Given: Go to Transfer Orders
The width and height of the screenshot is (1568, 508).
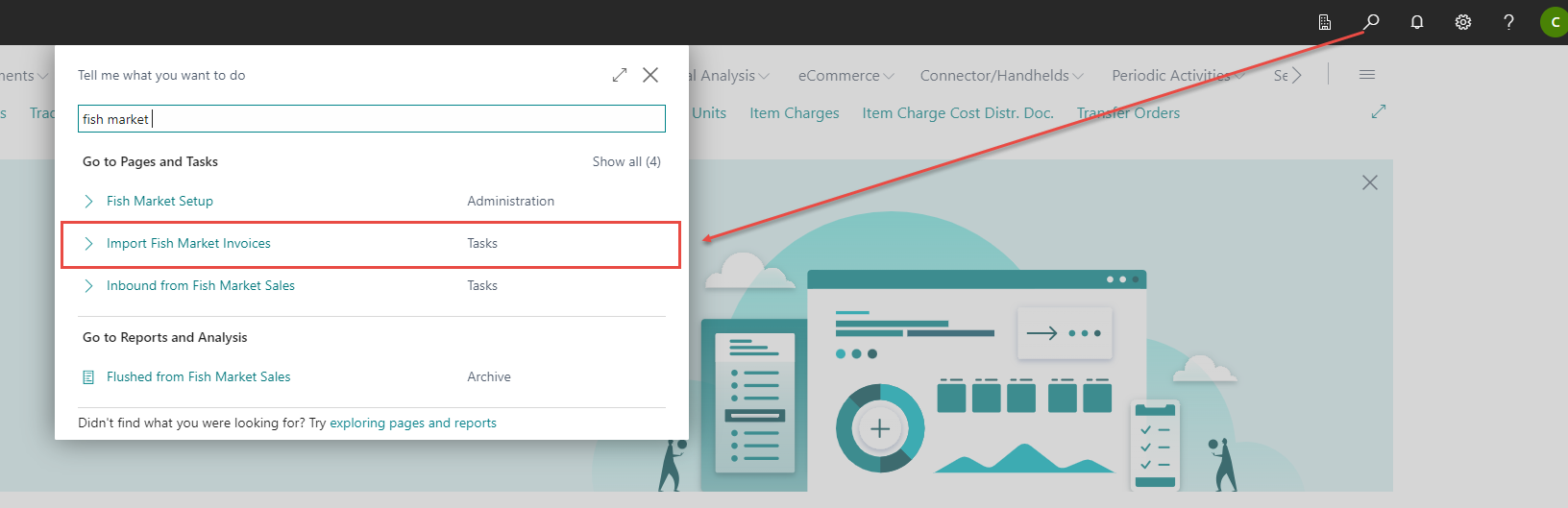Looking at the screenshot, I should coord(1128,113).
